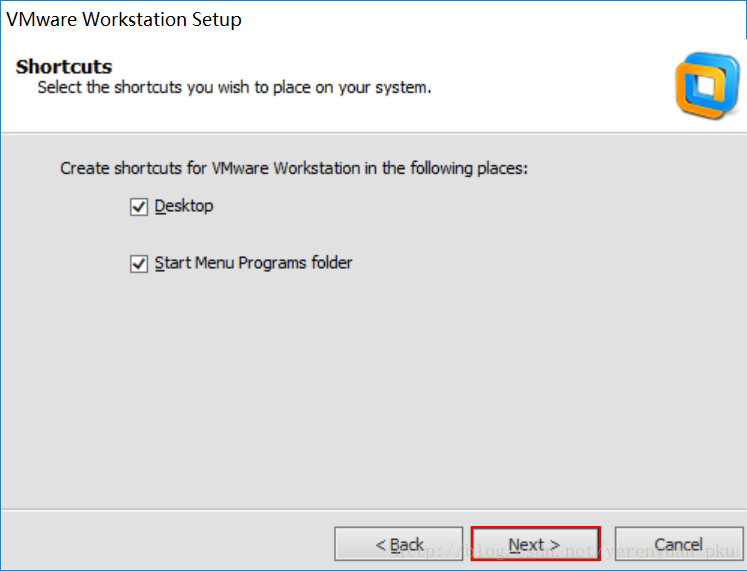747x571 pixels.
Task: Click the "Start Menu Programs folder" label text
Action: click(x=253, y=263)
